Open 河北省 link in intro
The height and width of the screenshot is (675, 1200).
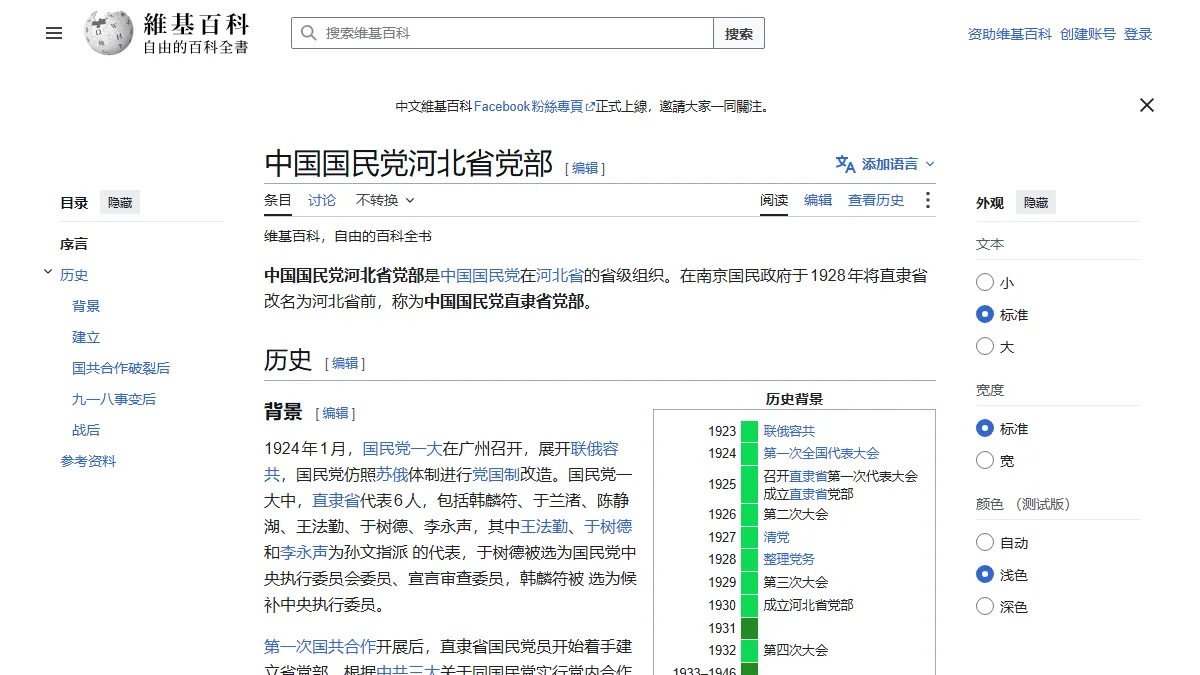pyautogui.click(x=560, y=275)
